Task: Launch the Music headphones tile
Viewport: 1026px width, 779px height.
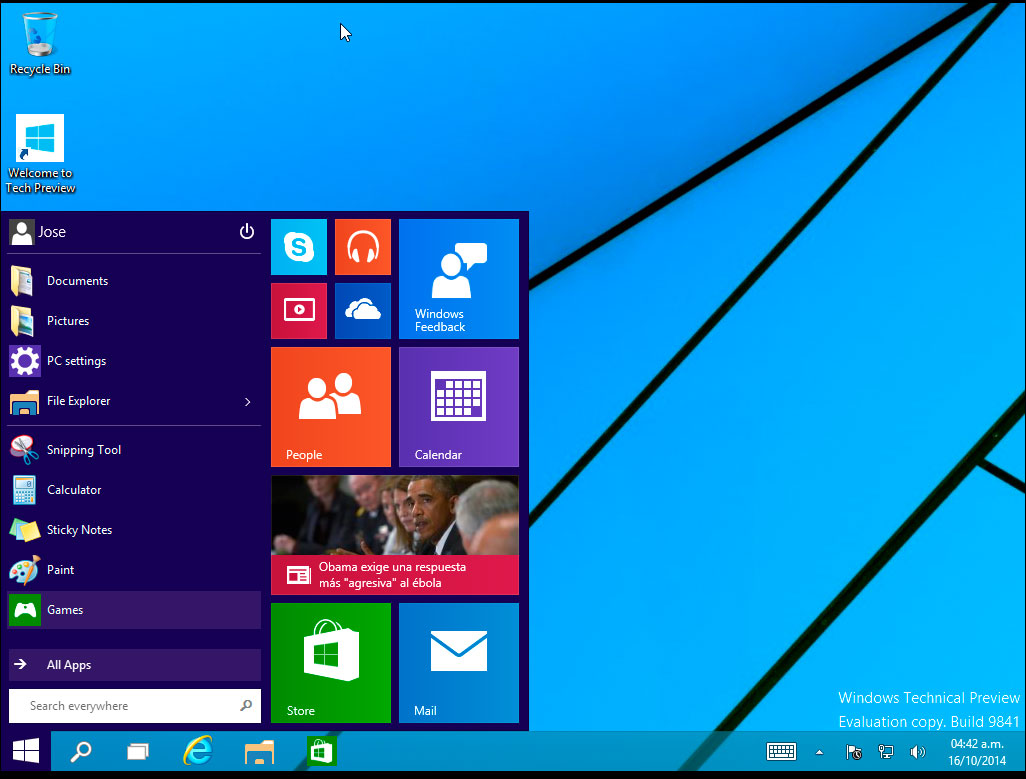Action: coord(362,246)
